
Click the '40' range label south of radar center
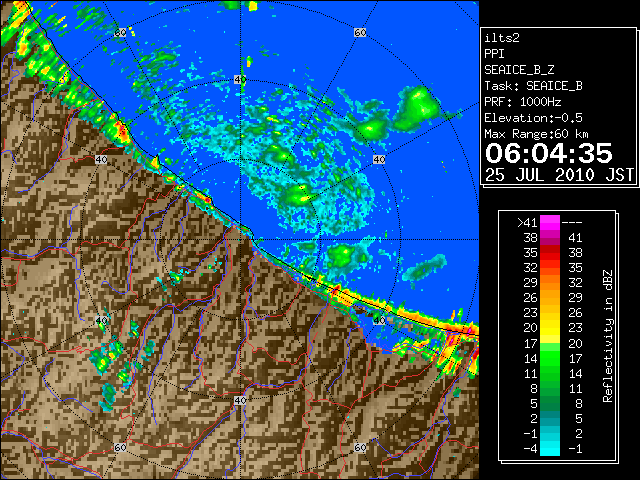(240, 400)
